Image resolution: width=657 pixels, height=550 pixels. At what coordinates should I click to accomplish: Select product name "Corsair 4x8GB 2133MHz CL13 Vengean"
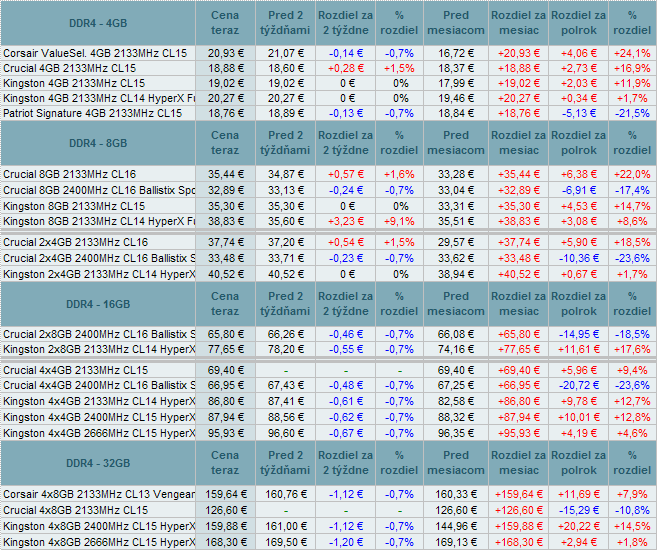click(x=99, y=494)
